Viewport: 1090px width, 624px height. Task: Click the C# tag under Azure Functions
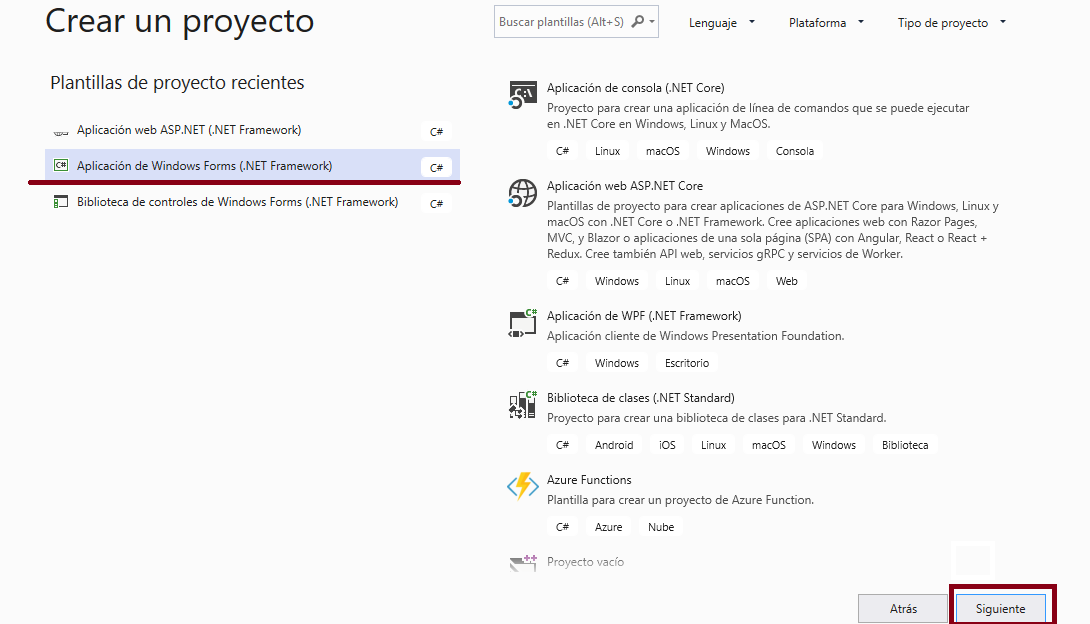(562, 527)
